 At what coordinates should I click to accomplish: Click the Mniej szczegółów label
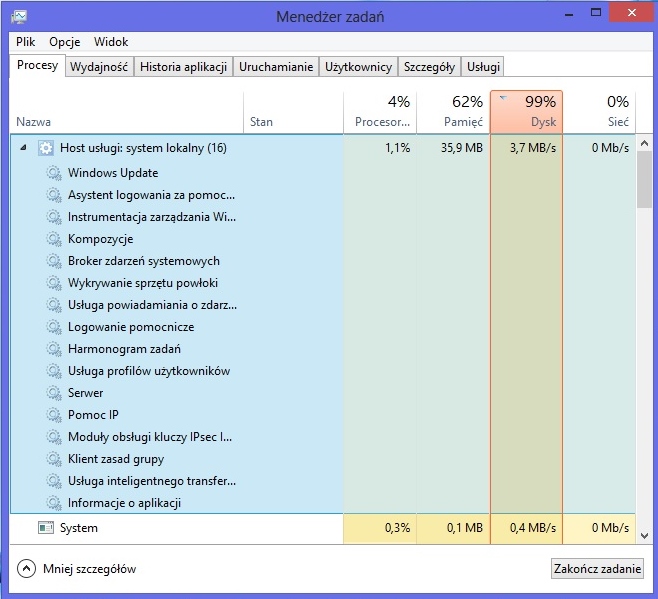click(89, 569)
